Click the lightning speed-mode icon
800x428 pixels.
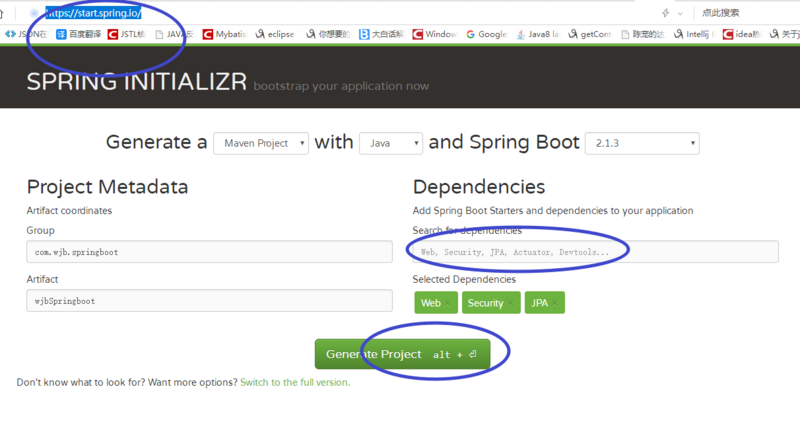tap(665, 13)
